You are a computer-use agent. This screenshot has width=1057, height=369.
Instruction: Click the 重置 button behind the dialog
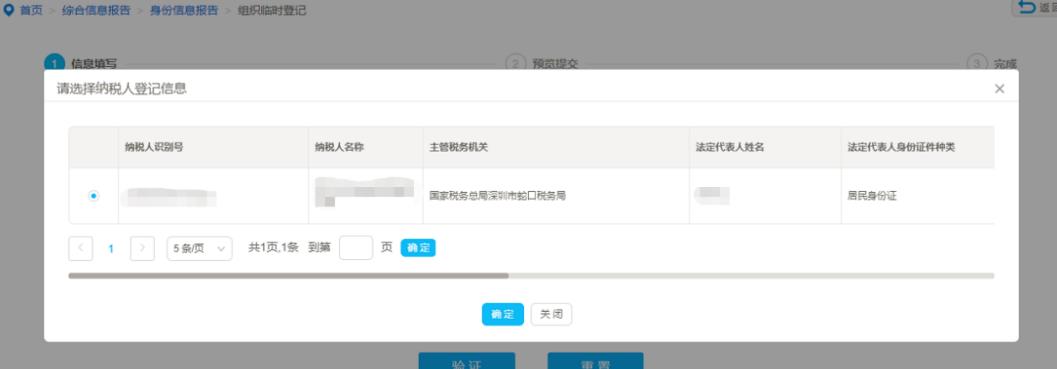595,361
